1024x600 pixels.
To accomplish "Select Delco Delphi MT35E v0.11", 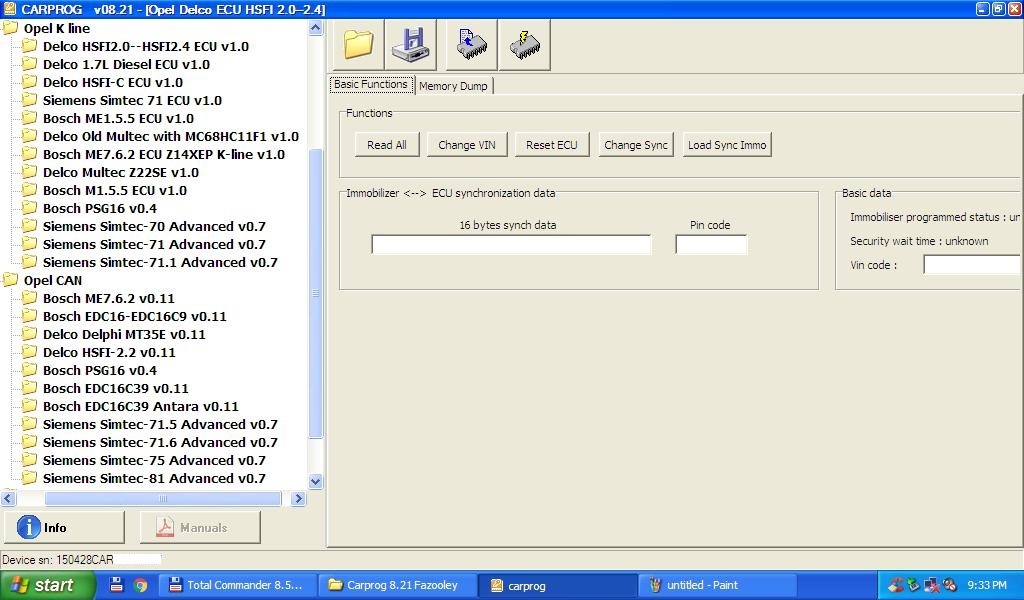I will coord(124,334).
